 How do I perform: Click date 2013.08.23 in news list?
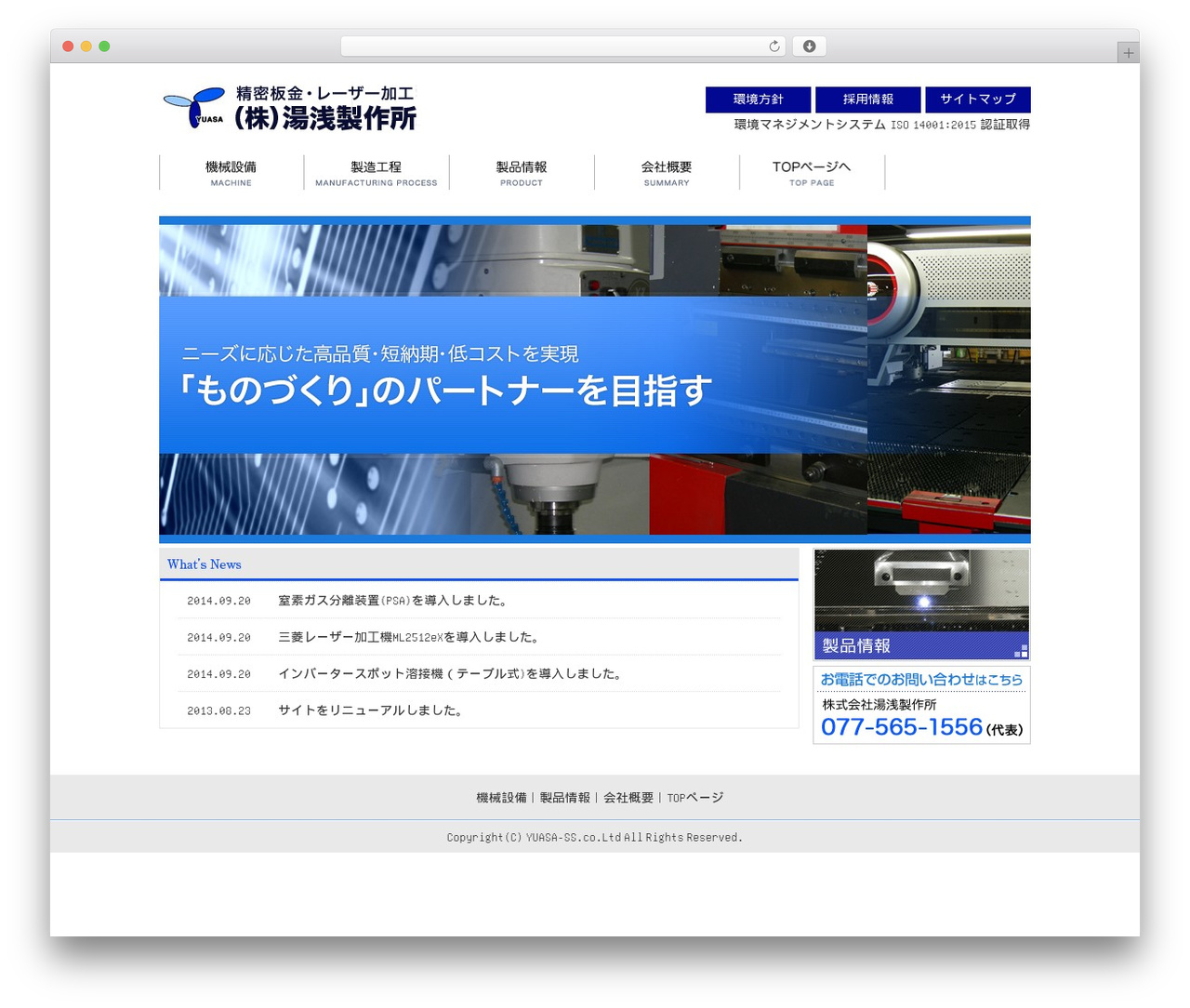pos(218,710)
